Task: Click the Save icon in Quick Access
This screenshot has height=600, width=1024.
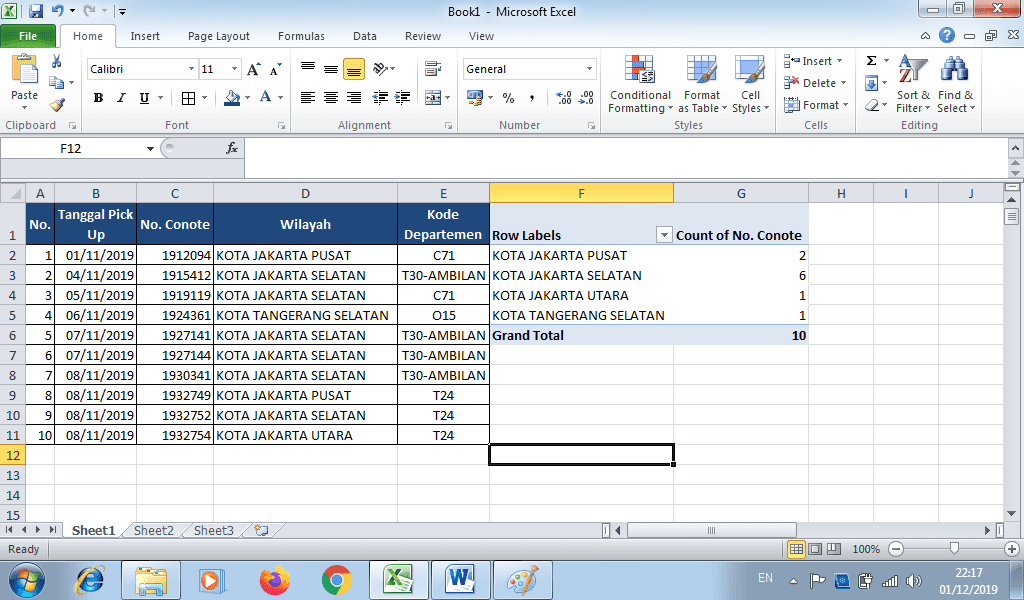Action: [x=36, y=11]
